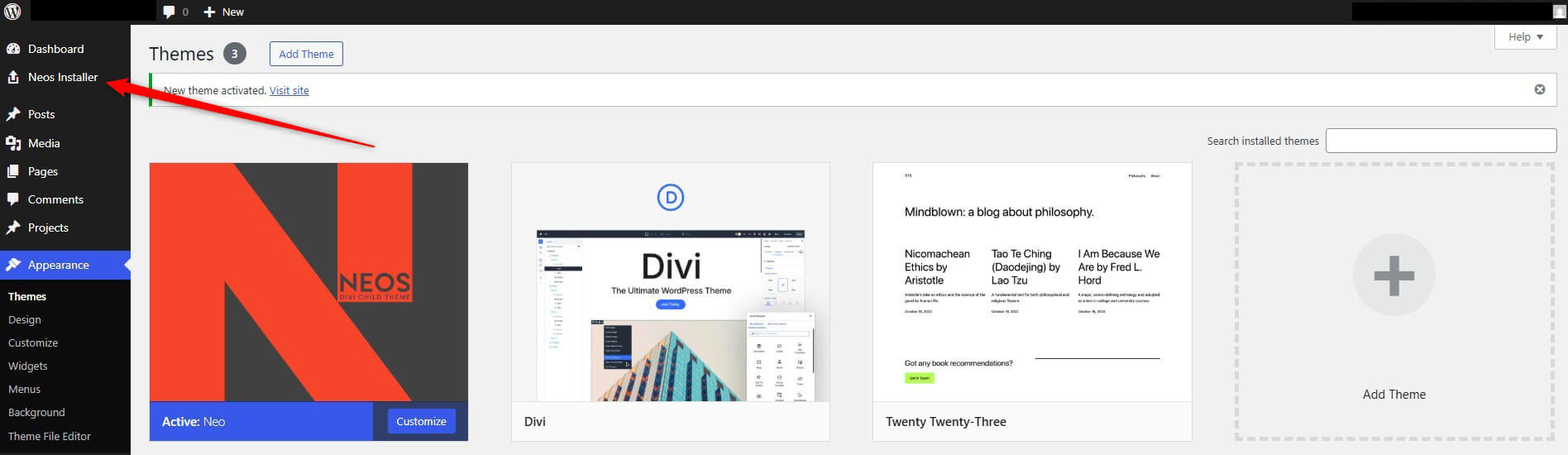
Task: Click the themes count badge showing 3
Action: 235,54
